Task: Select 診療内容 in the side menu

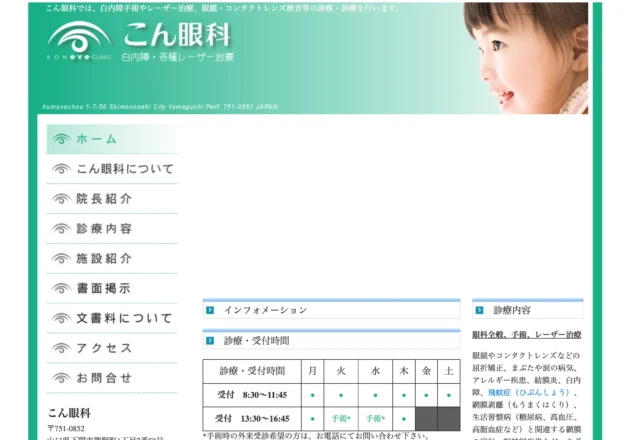Action: pos(112,229)
